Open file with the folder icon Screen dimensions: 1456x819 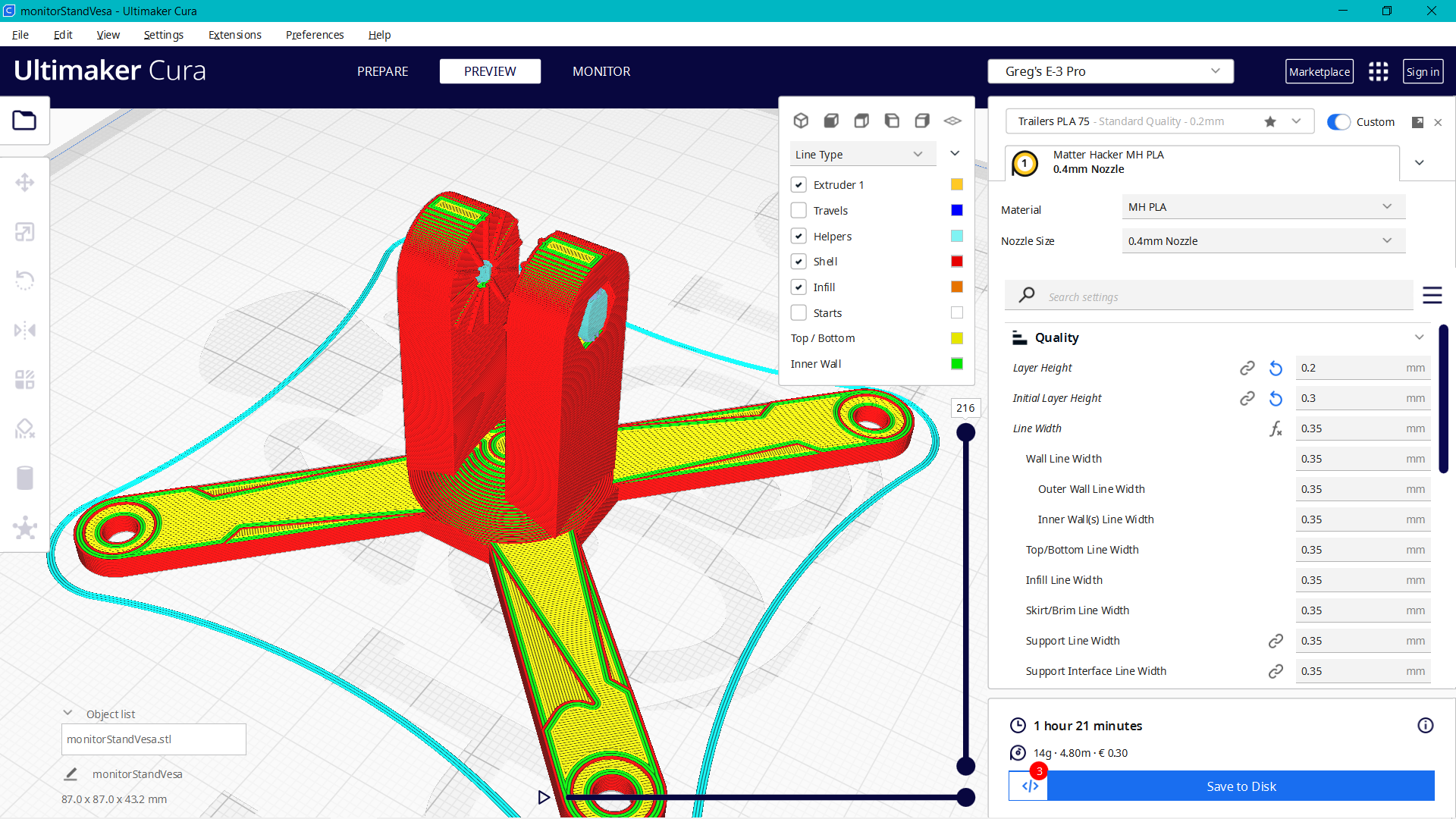tap(24, 121)
